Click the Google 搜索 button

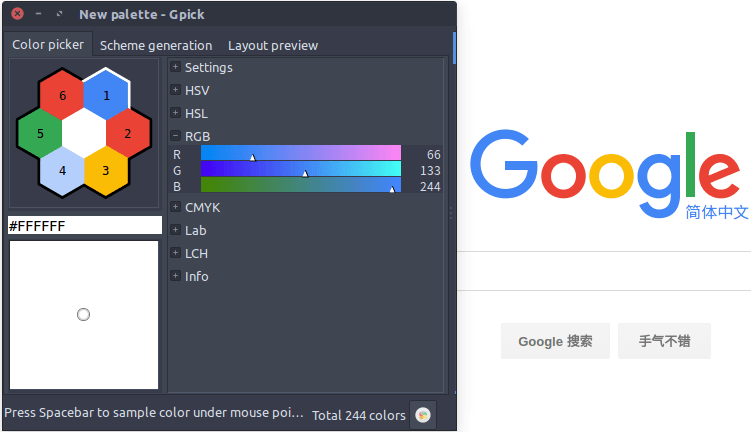[x=555, y=341]
